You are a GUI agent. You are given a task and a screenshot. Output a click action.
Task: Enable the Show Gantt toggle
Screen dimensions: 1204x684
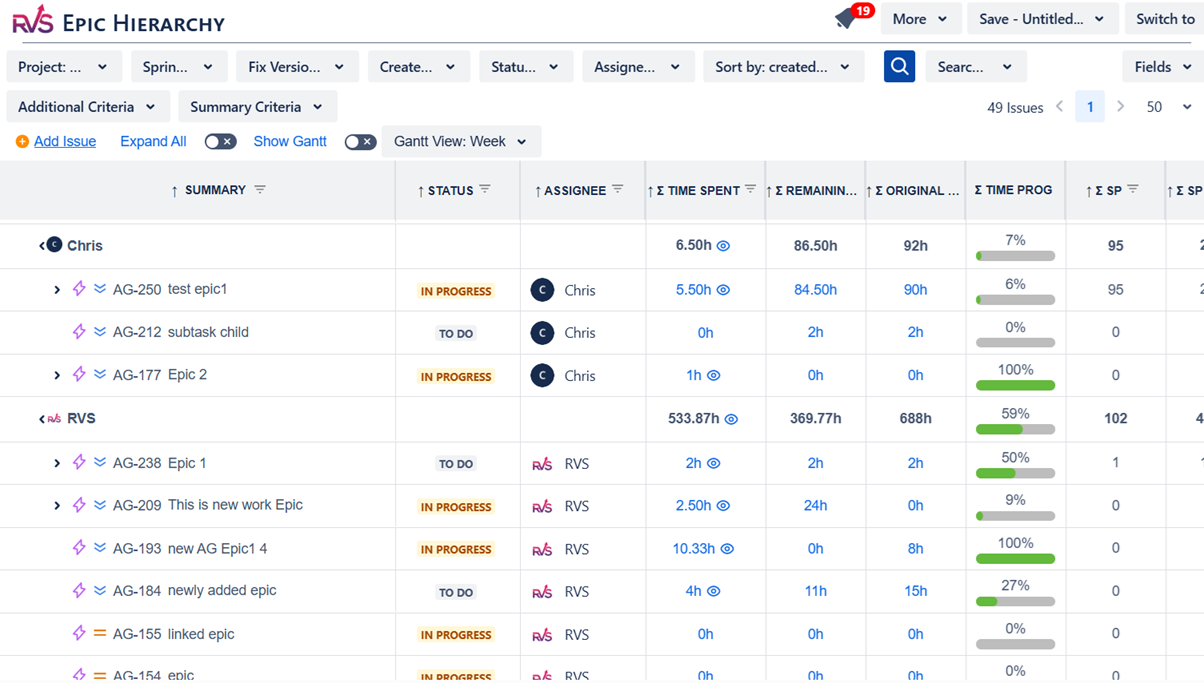(x=360, y=142)
